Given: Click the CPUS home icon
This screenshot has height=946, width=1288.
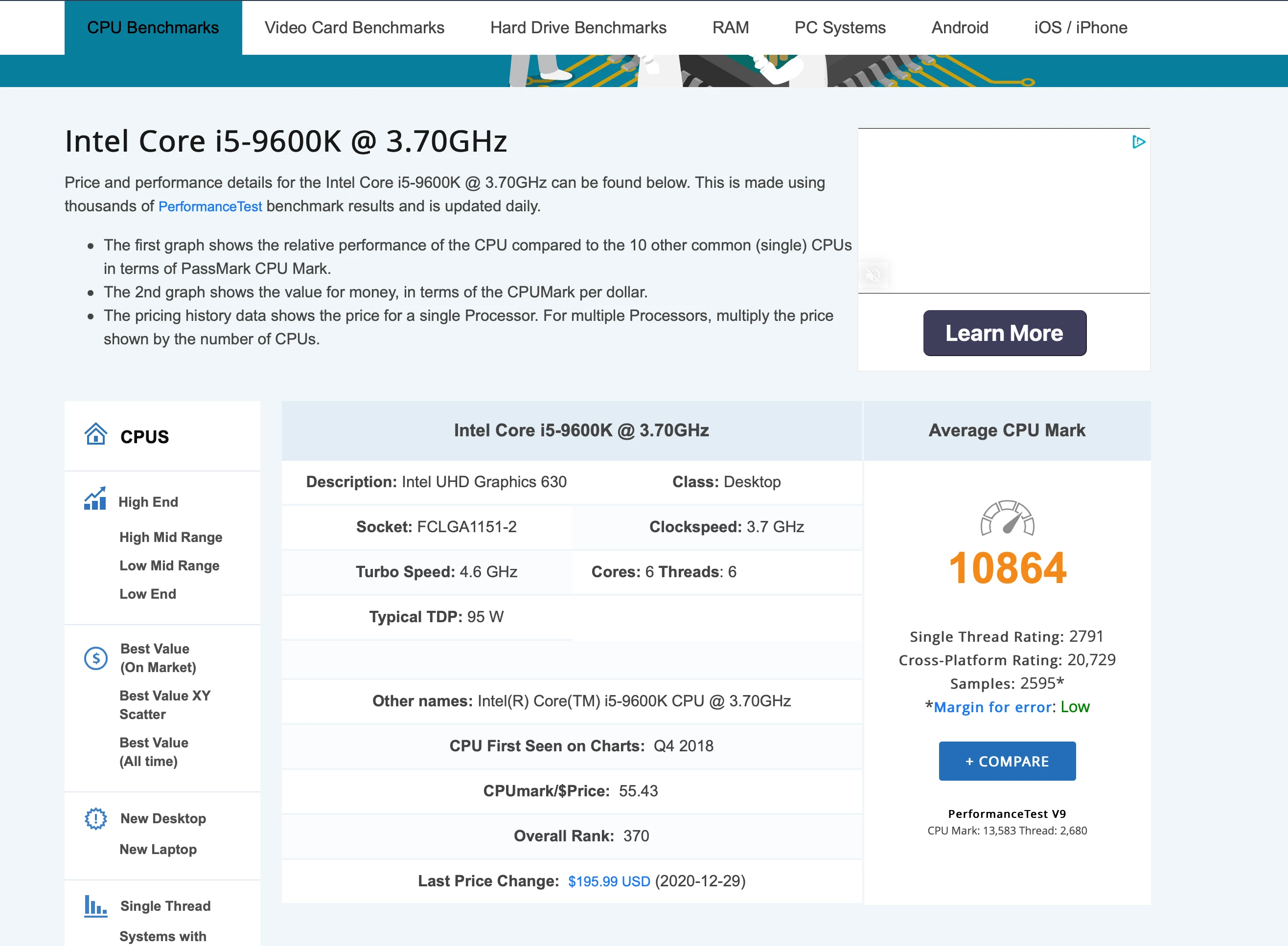Looking at the screenshot, I should click(96, 435).
